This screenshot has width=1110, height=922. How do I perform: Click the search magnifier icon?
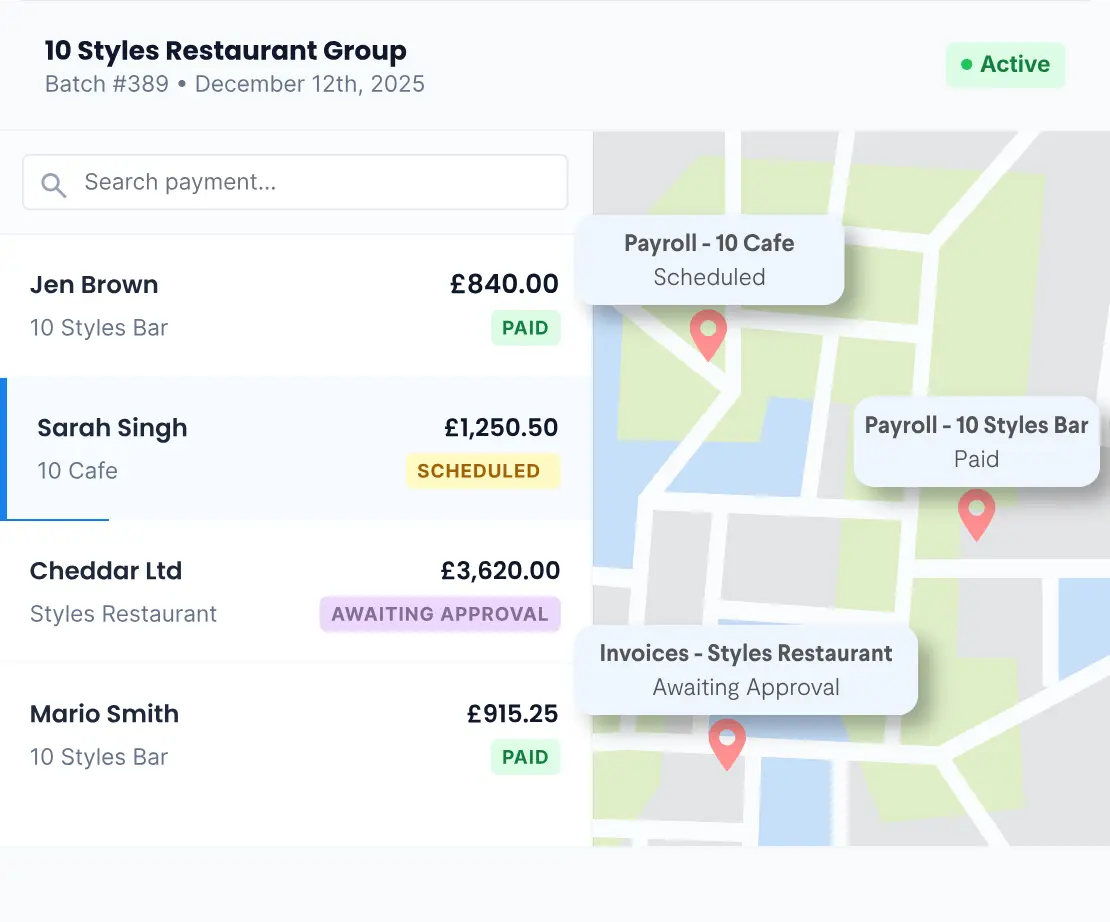53,184
